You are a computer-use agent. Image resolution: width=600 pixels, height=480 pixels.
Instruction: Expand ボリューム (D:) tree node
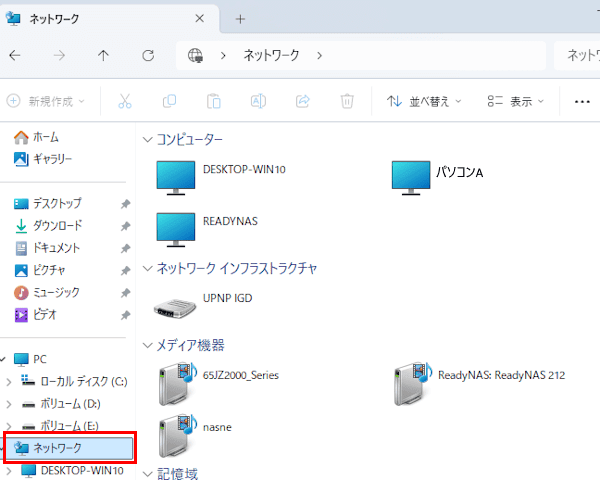[x=9, y=404]
